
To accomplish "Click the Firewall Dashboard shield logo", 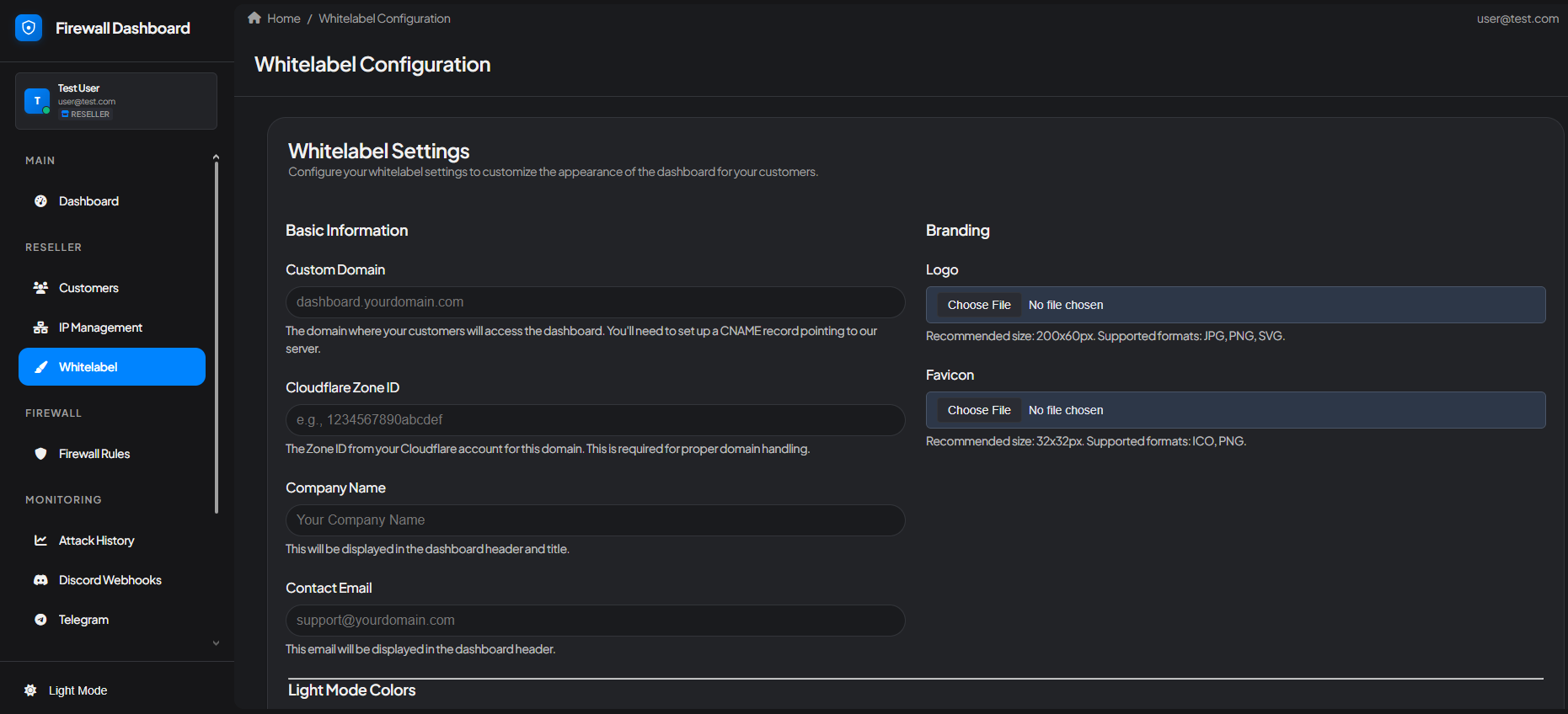I will click(x=29, y=28).
